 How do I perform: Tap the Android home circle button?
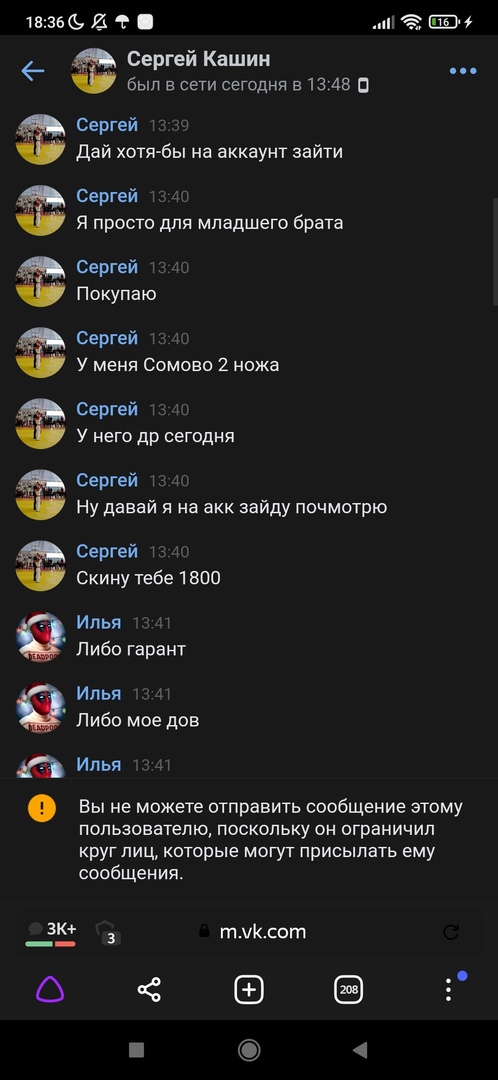249,1050
